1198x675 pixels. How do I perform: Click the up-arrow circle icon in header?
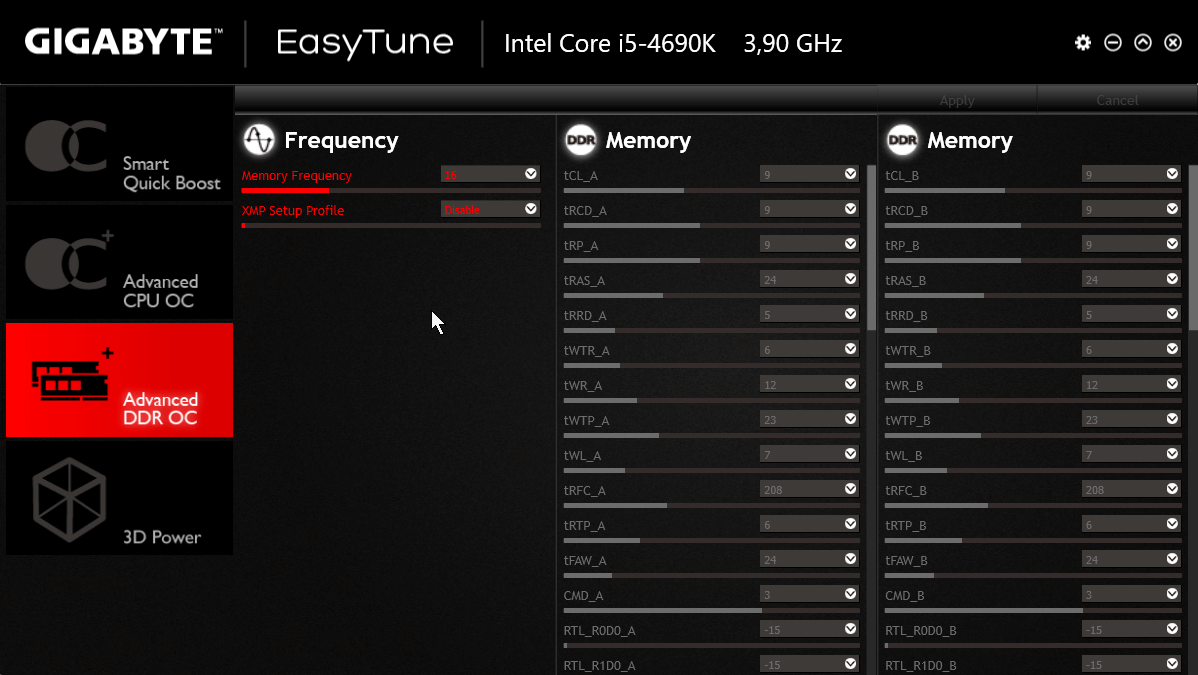(1143, 43)
